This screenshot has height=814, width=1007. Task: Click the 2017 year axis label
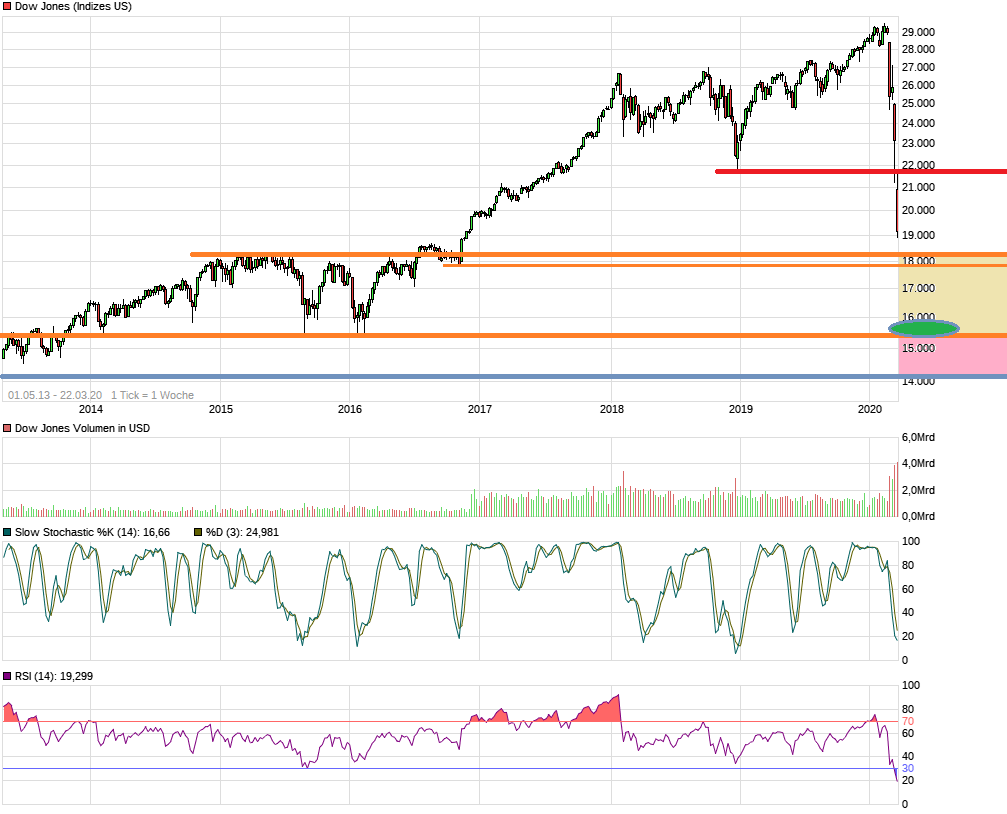coord(480,409)
